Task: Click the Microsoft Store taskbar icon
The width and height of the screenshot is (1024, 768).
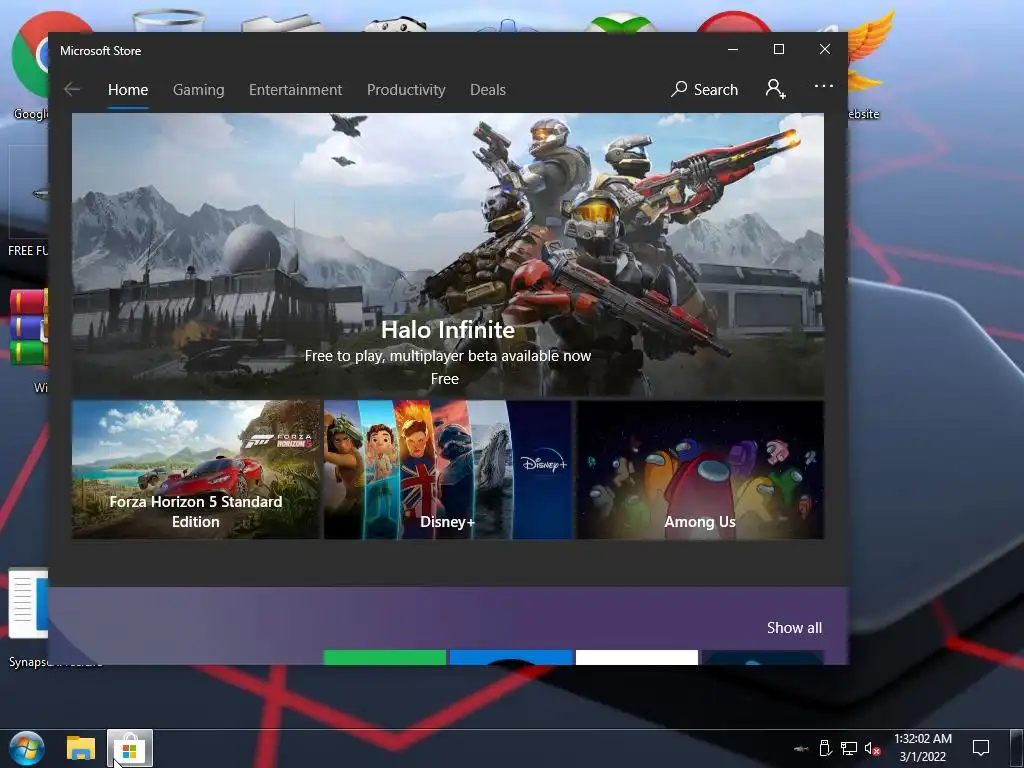Action: 130,748
